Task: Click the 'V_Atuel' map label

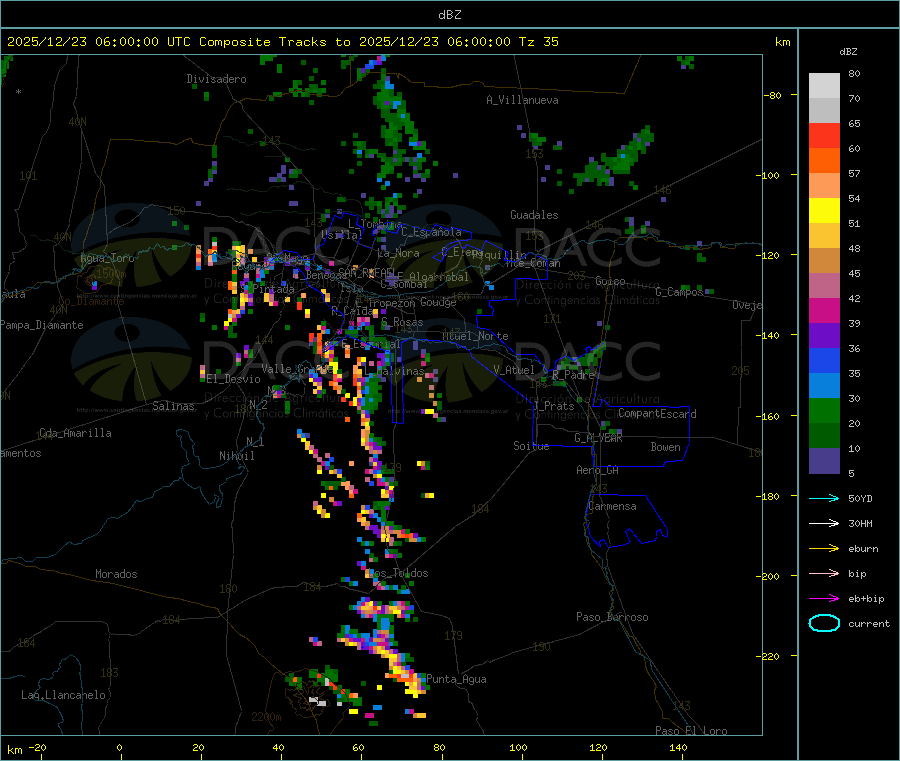Action: tap(514, 370)
